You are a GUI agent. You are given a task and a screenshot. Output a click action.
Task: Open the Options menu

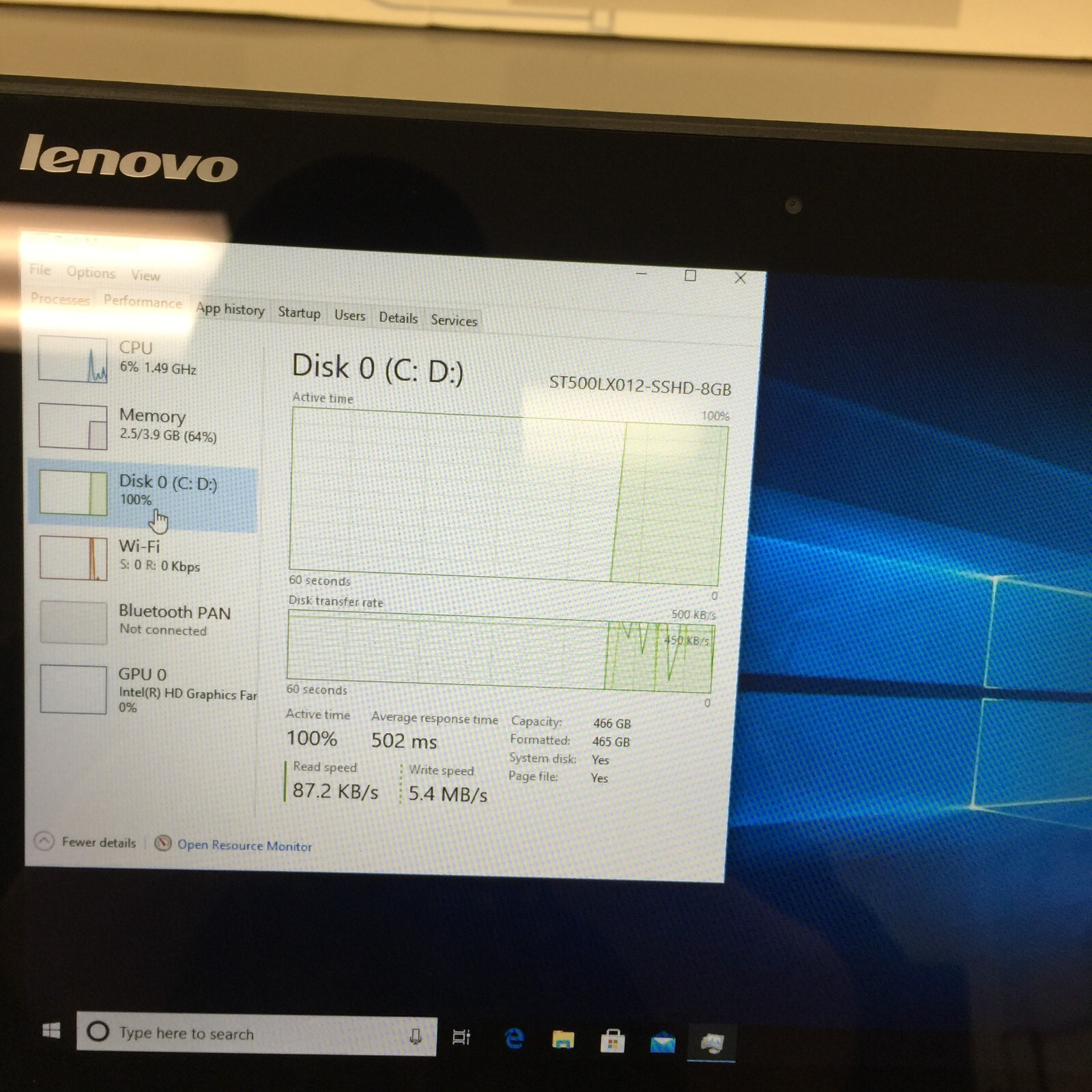[x=91, y=272]
